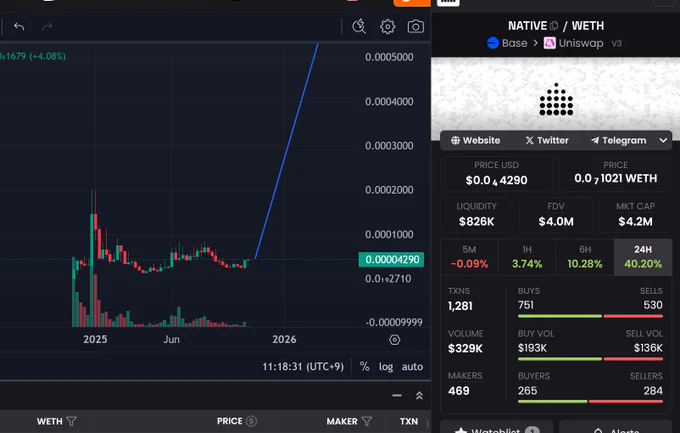680x433 pixels.
Task: Copy NATIVE token address icon
Action: click(x=554, y=26)
